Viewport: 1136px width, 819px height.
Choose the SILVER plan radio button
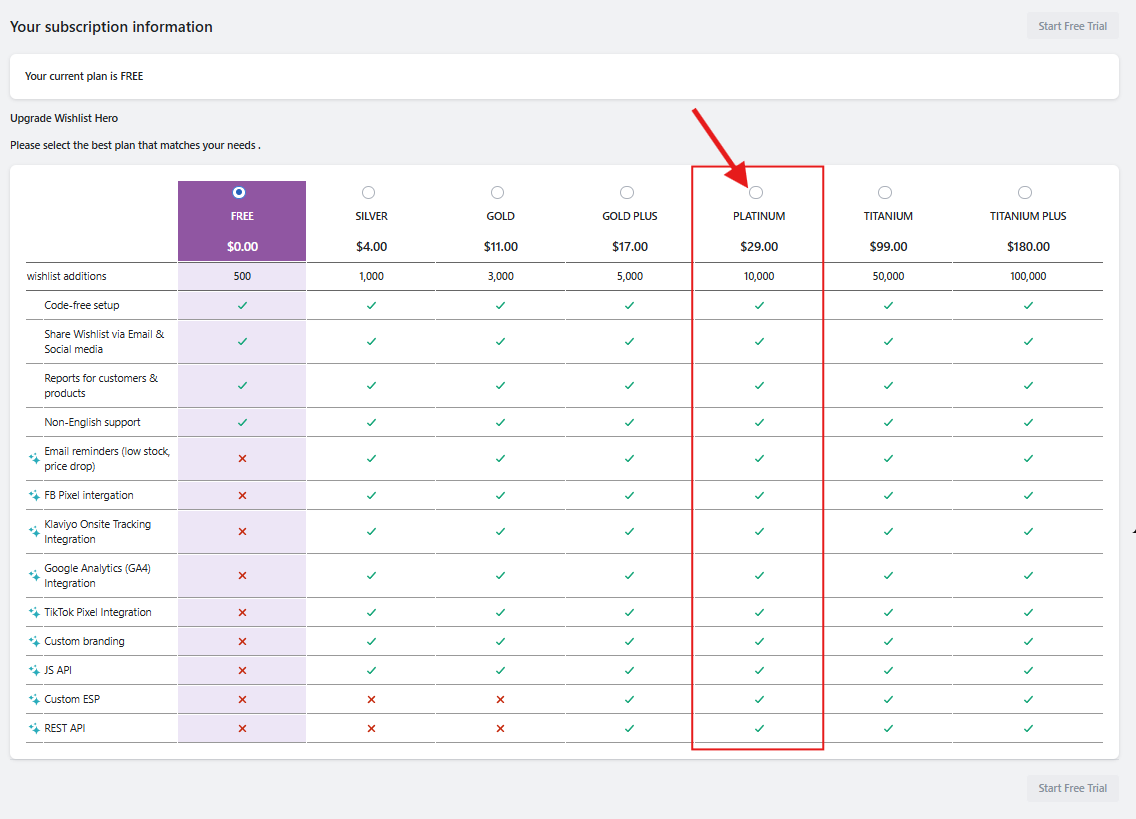(369, 192)
